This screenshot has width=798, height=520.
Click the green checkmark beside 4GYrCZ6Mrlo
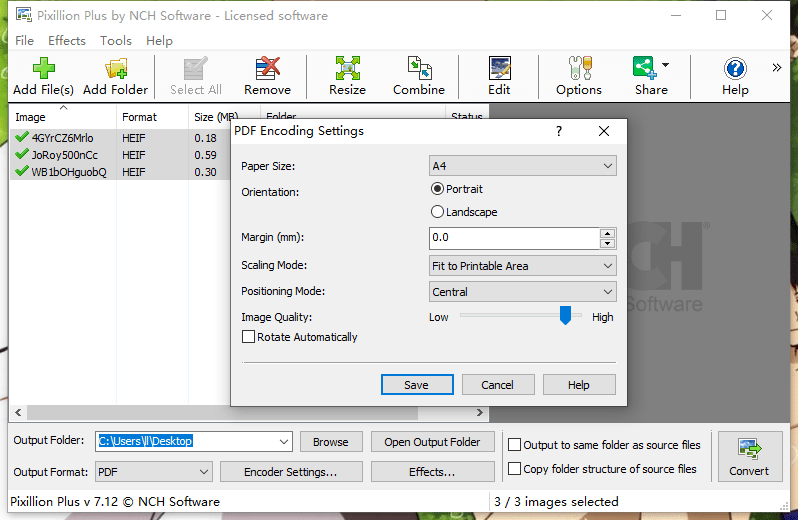[22, 137]
